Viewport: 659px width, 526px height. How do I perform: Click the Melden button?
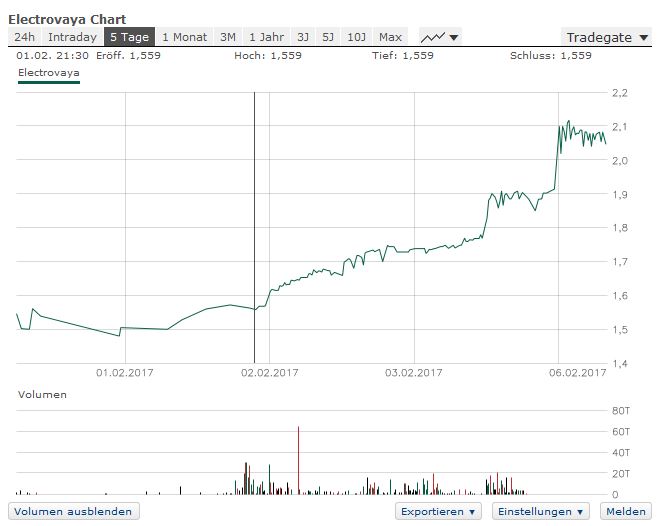(626, 511)
